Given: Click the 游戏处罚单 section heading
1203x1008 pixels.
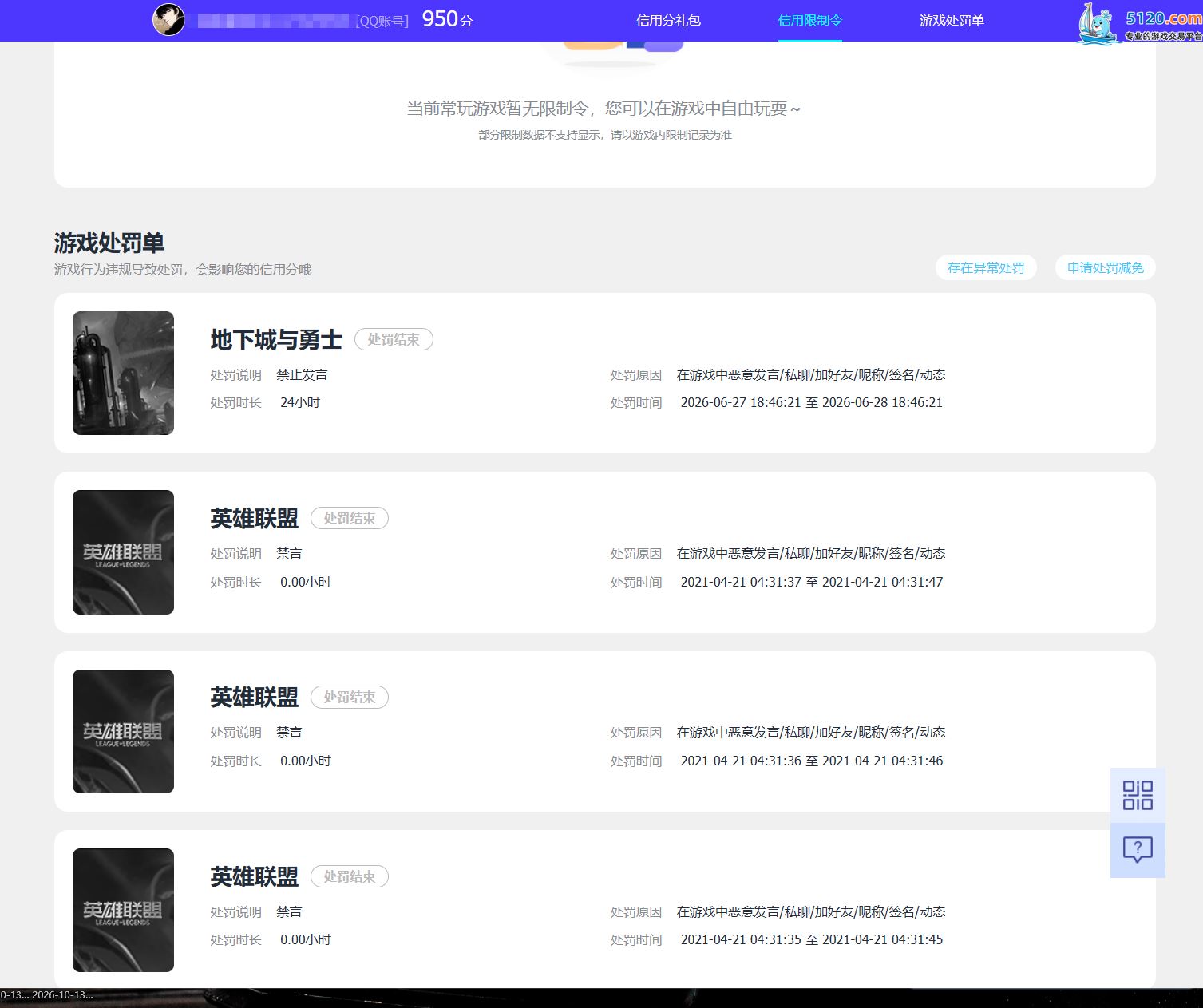Looking at the screenshot, I should click(x=109, y=243).
